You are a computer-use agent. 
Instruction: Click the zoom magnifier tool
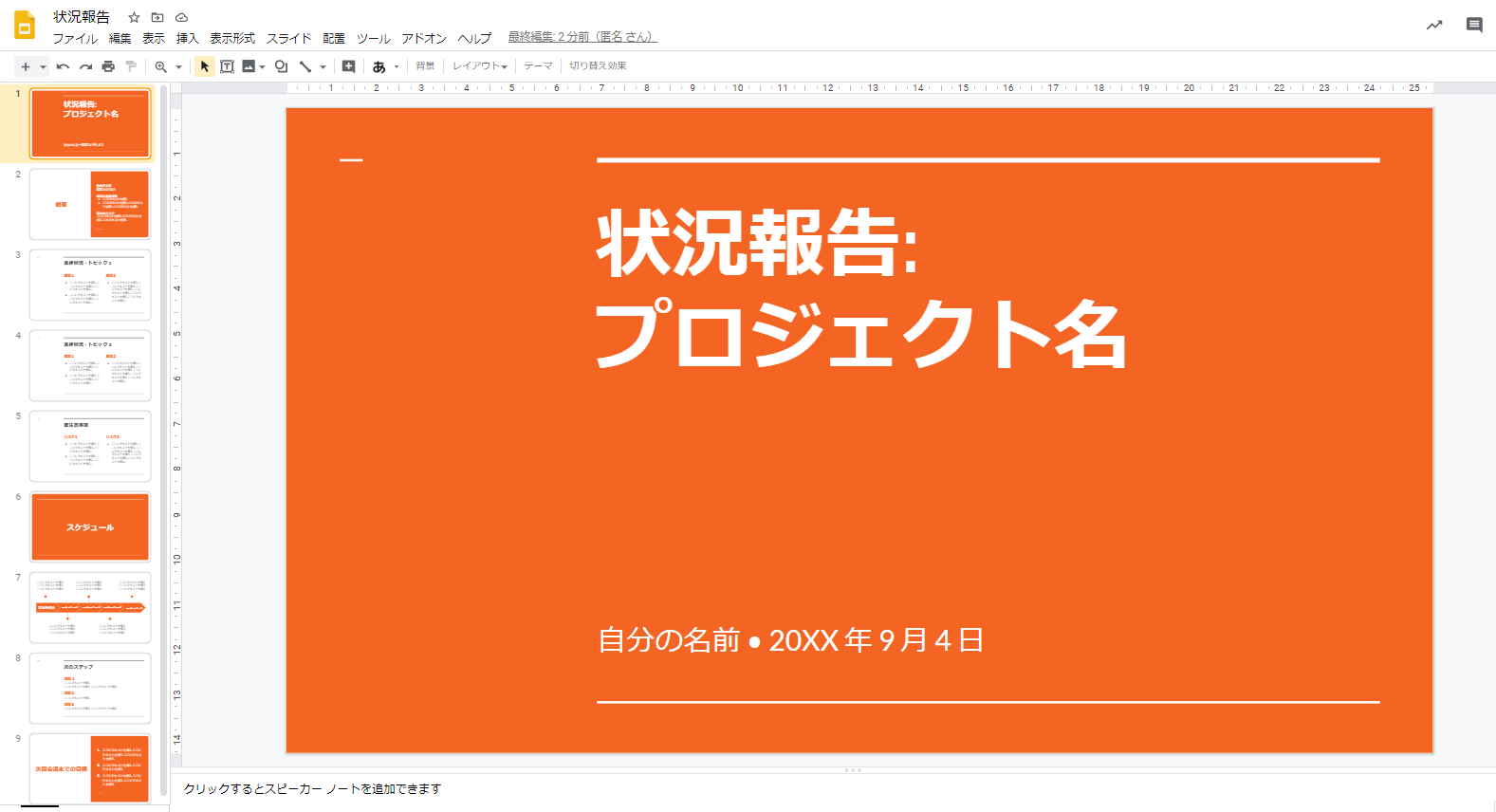click(x=161, y=66)
